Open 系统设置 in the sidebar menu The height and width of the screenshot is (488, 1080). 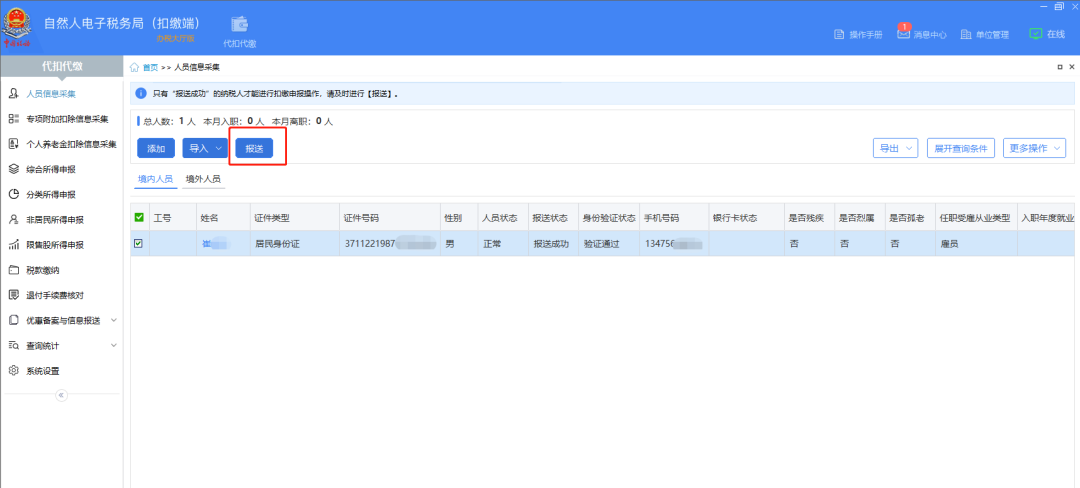(x=43, y=371)
